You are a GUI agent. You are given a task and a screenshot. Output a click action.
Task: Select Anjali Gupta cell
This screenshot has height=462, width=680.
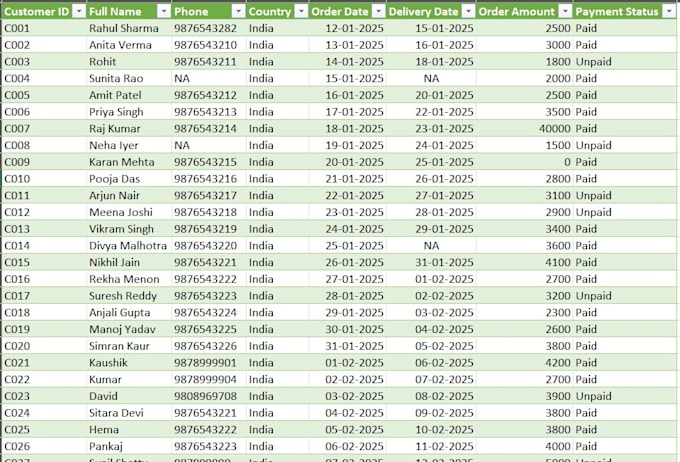coord(129,312)
